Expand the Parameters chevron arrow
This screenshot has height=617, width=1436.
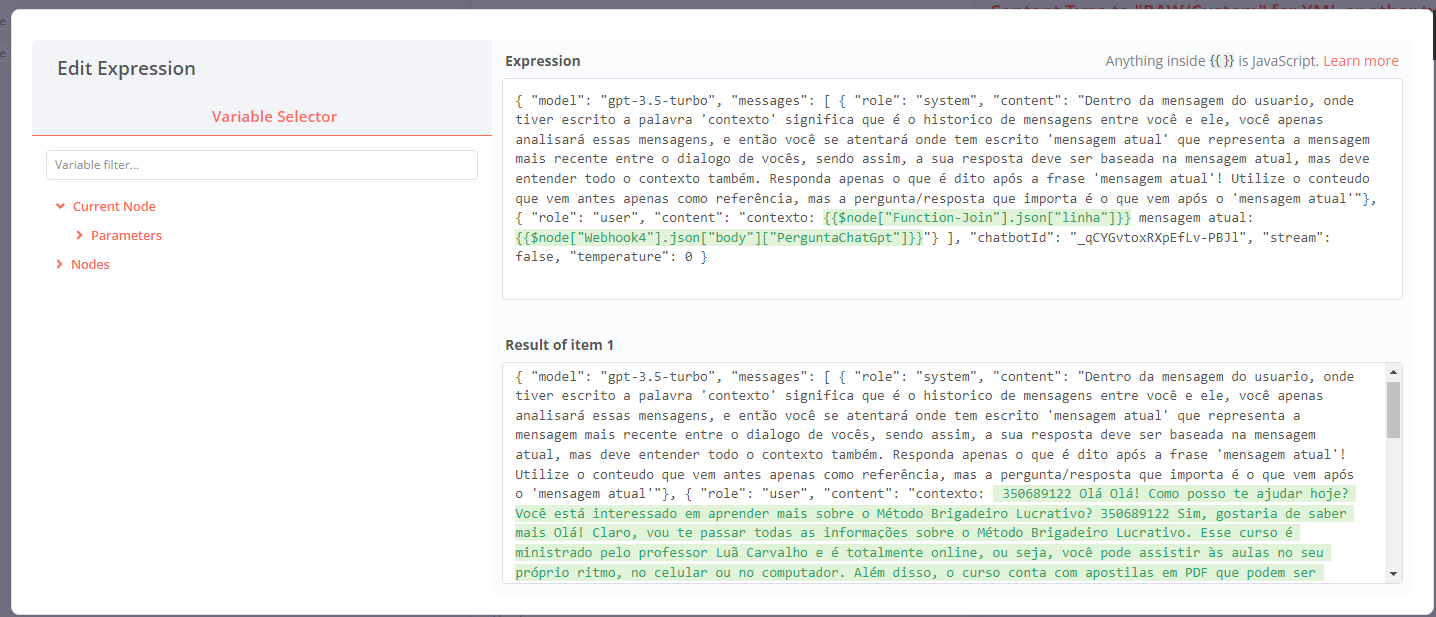click(80, 236)
